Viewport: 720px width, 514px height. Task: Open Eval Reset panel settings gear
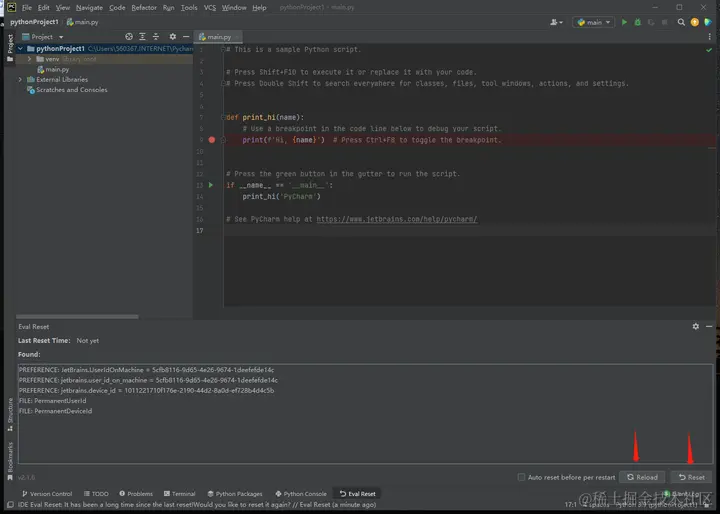tap(696, 326)
